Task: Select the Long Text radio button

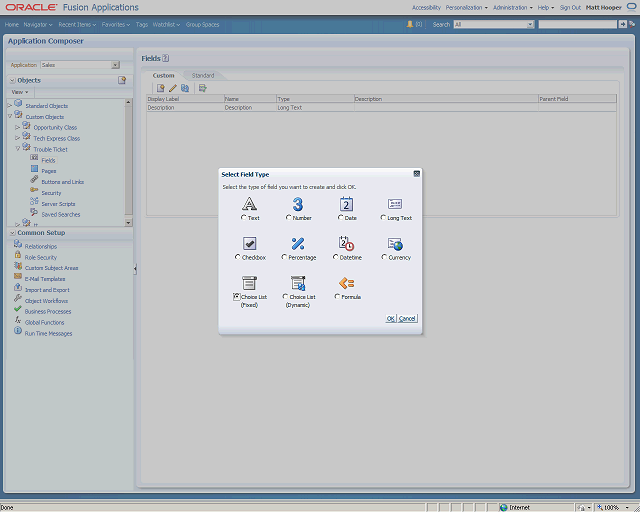Action: [383, 218]
